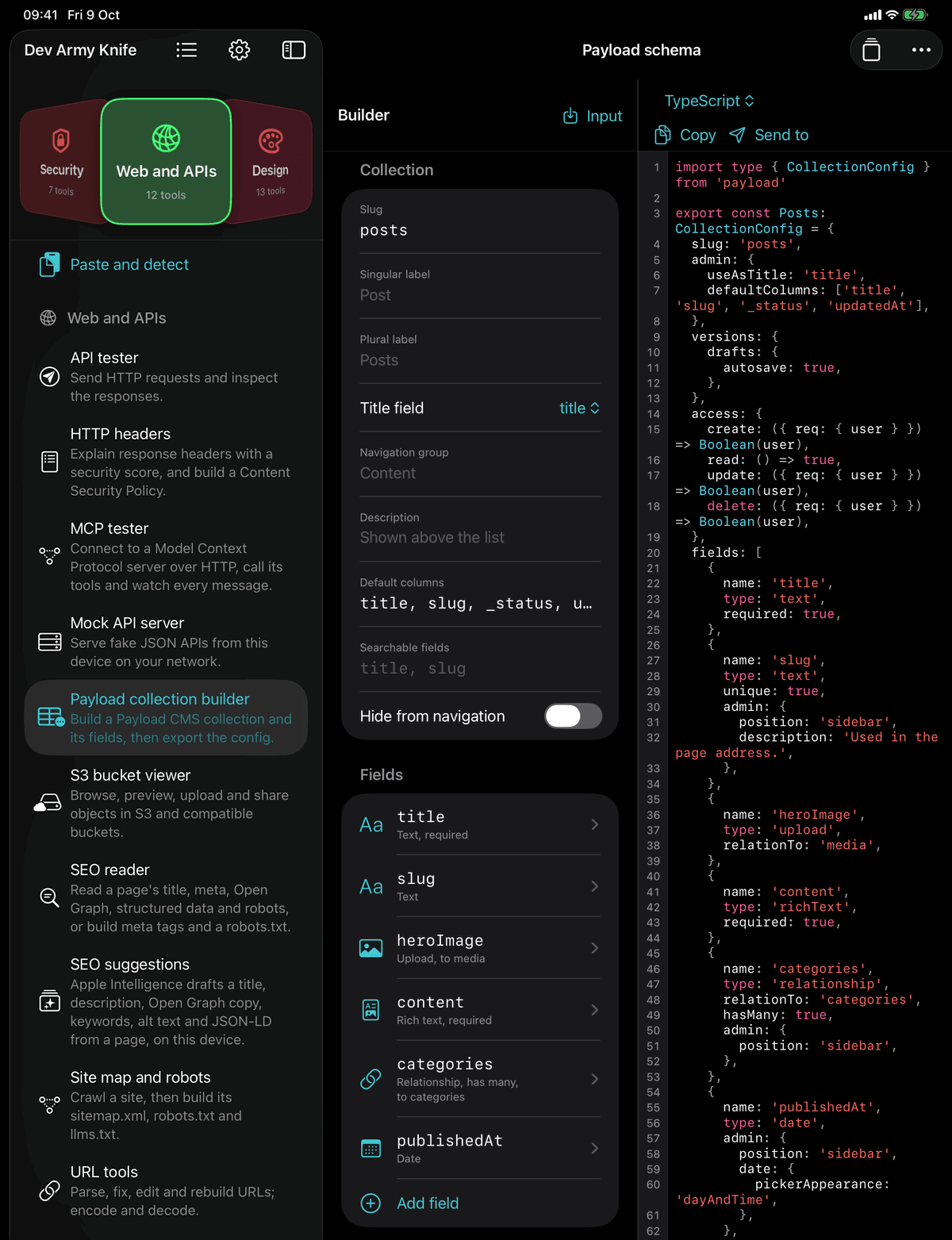Click the Mock API server icon

49,642
